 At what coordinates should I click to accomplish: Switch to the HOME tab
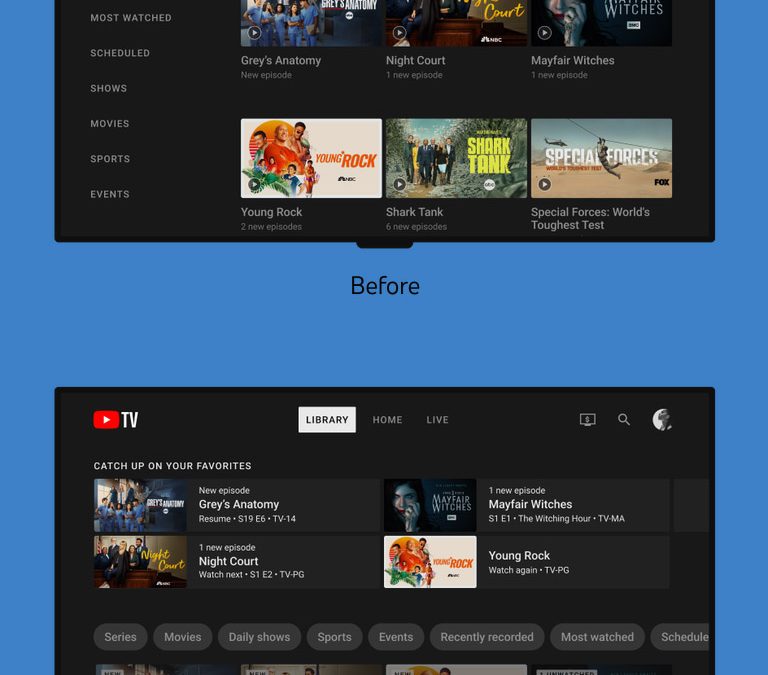coord(387,420)
